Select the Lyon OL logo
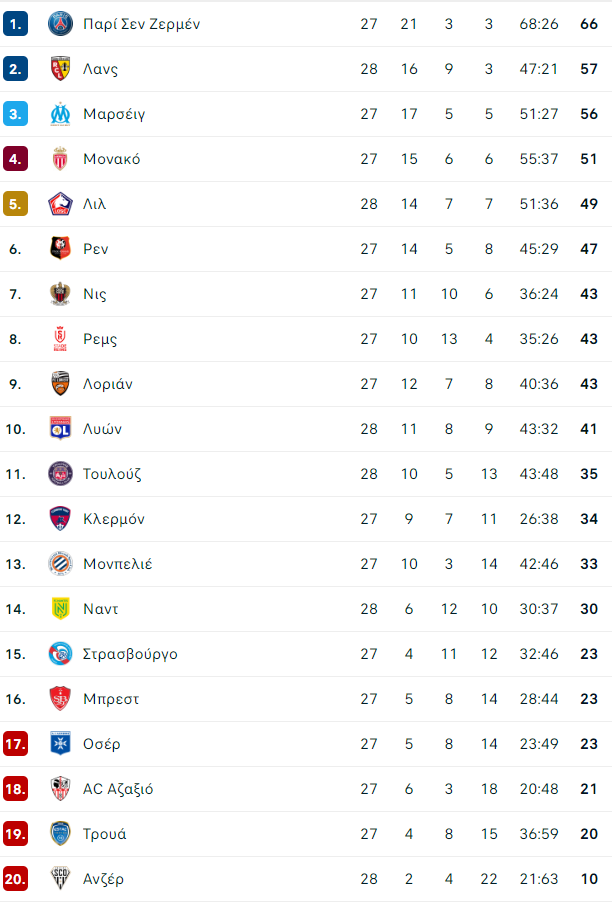The width and height of the screenshot is (612, 910). tap(60, 428)
